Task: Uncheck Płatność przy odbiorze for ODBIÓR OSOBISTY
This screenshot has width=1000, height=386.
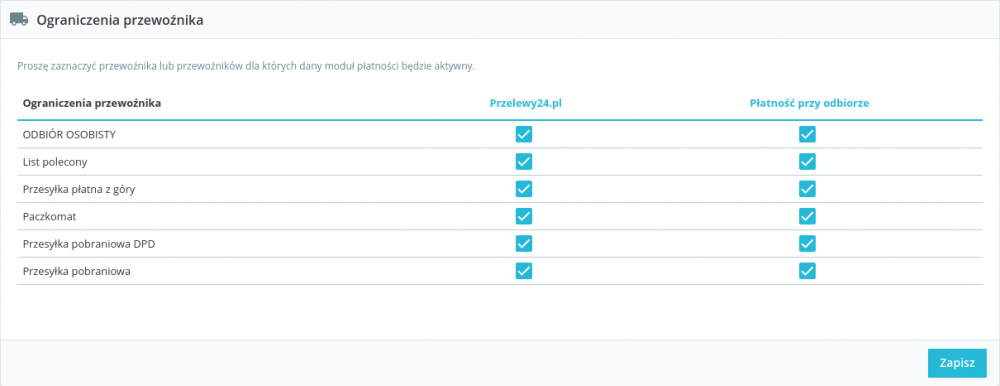Action: pos(807,135)
